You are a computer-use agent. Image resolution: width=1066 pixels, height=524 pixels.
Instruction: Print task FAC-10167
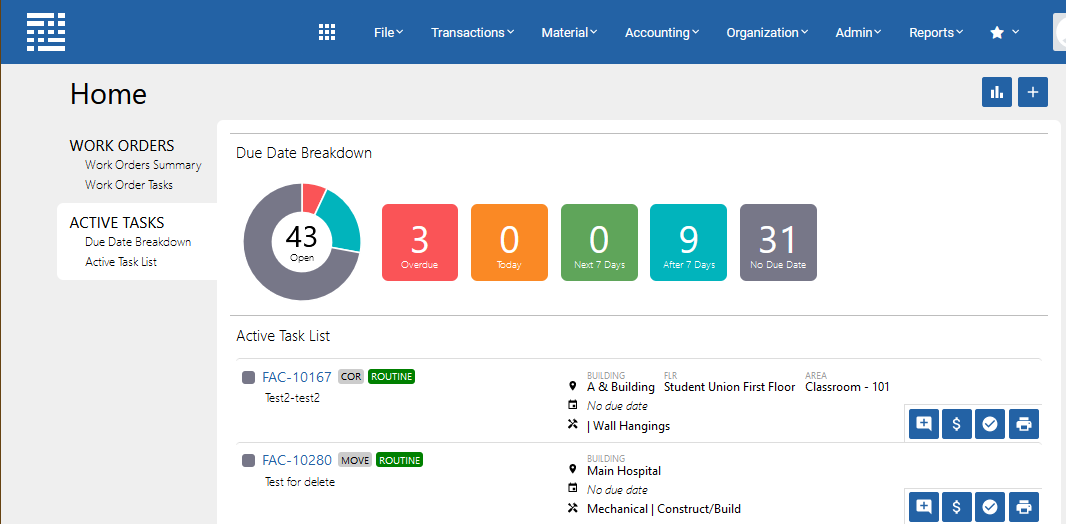click(x=1023, y=424)
